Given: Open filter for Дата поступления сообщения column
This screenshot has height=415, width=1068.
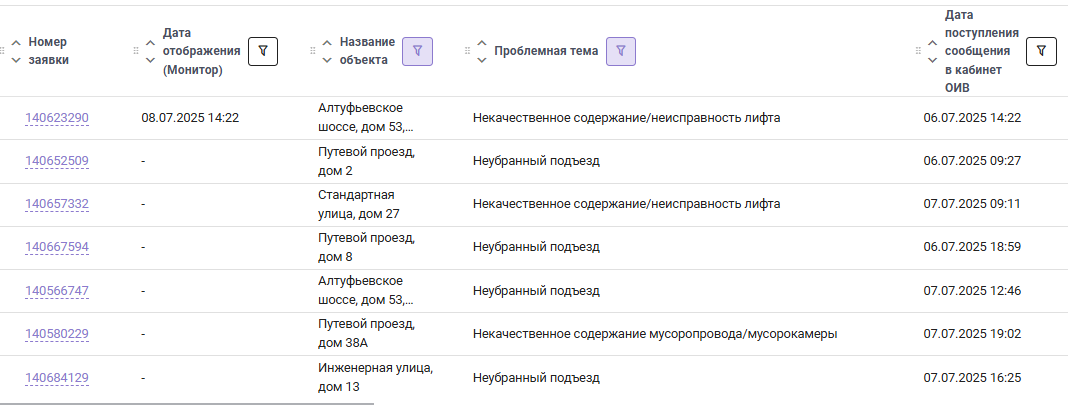Looking at the screenshot, I should [x=1041, y=51].
